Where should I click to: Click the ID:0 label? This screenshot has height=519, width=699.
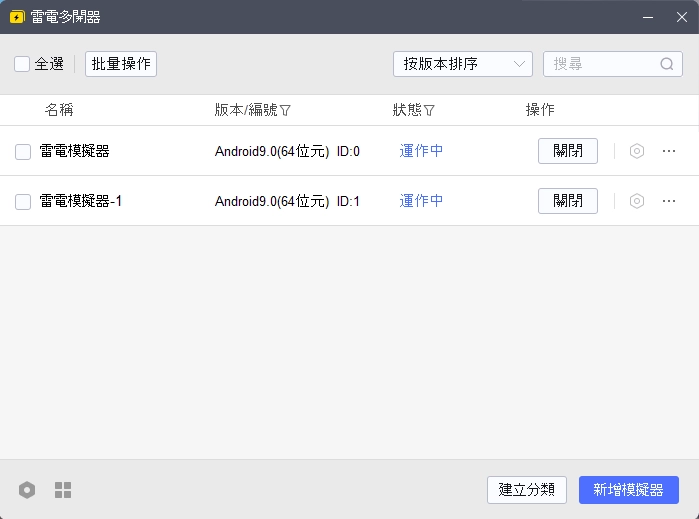pos(348,152)
